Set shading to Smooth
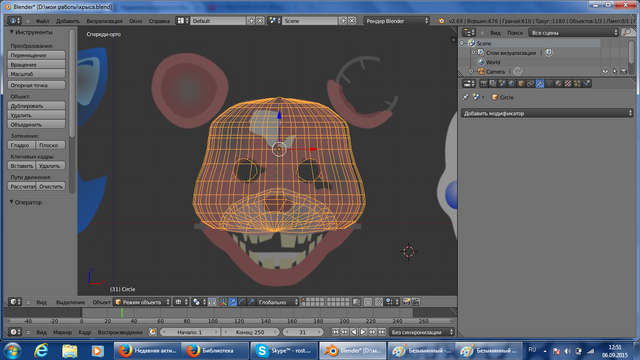640x360 pixels. point(22,145)
